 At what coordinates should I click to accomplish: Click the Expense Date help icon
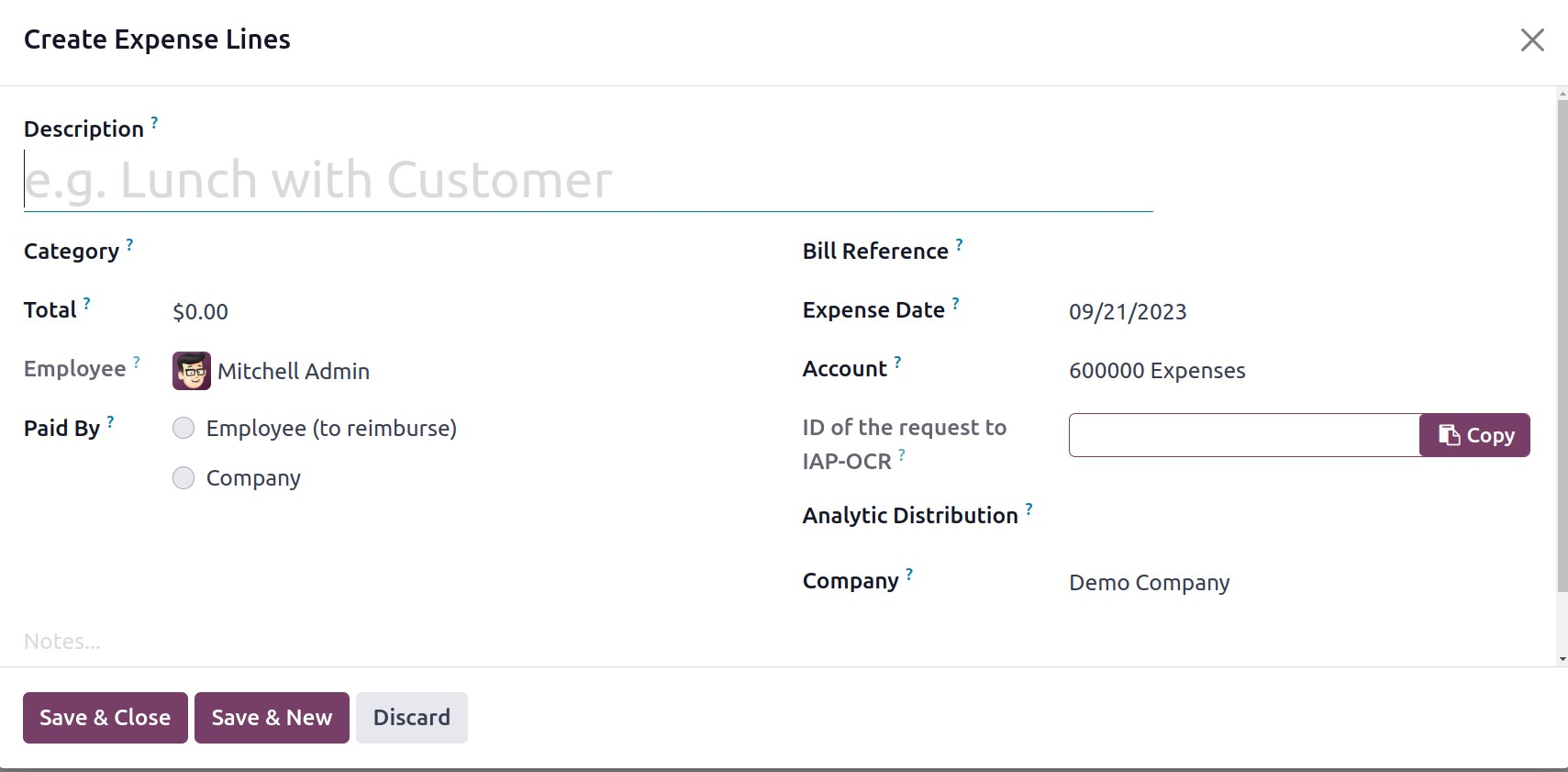955,303
